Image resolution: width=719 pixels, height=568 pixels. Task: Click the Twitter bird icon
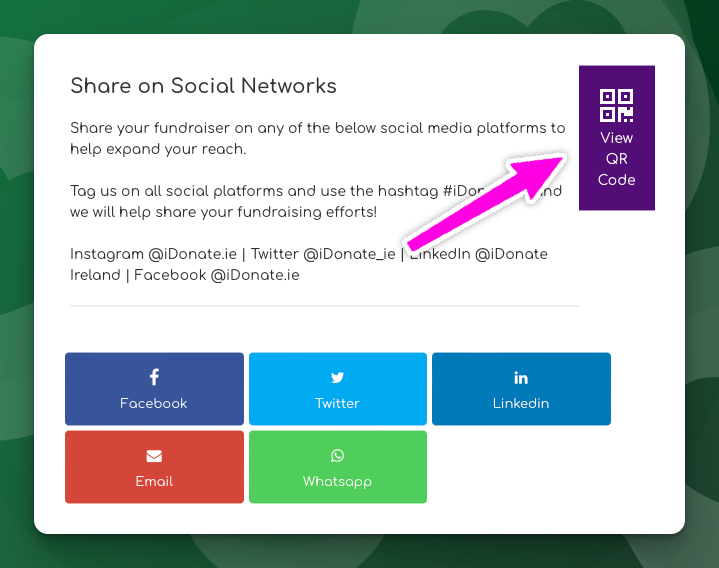point(337,377)
